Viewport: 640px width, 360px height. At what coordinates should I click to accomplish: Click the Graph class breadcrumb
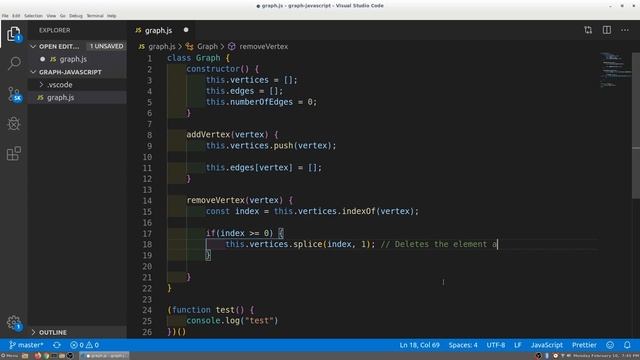(203, 46)
